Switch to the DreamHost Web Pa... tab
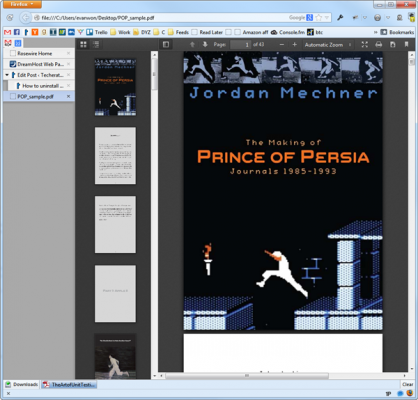This screenshot has height=400, width=418. [x=39, y=64]
